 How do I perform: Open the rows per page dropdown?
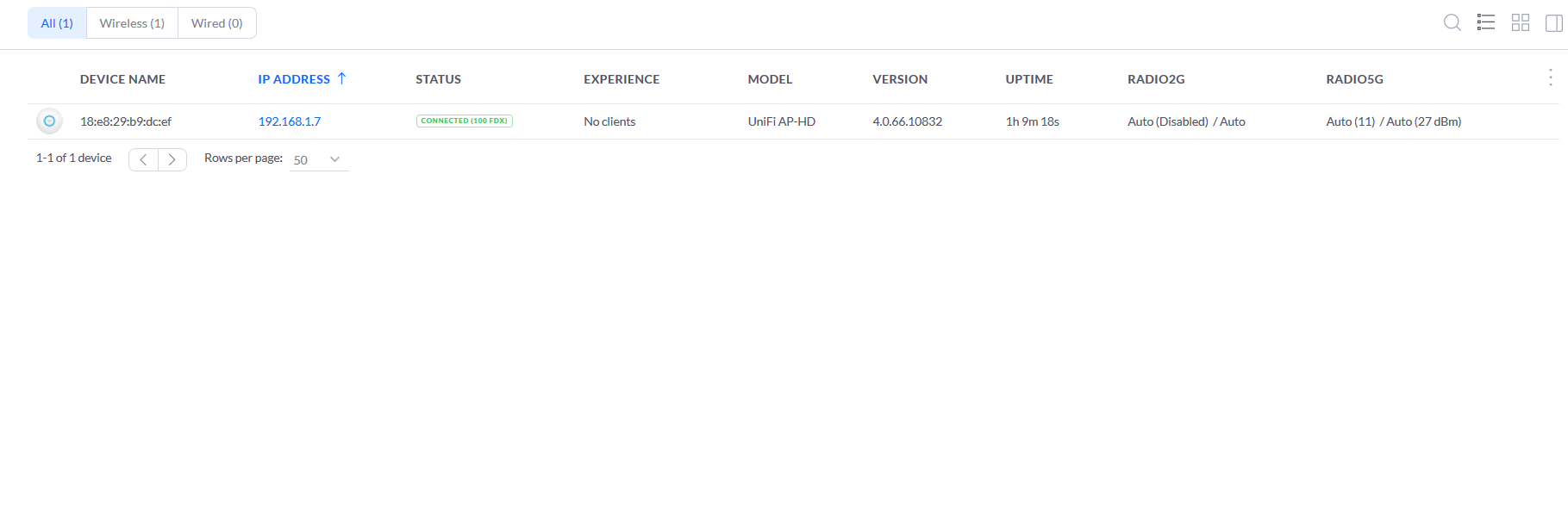319,159
